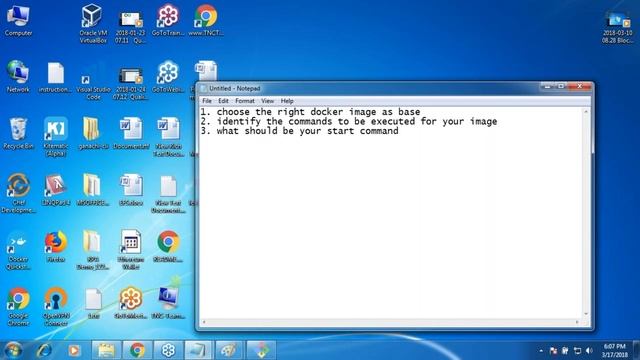Select the instruction text file icon
The height and width of the screenshot is (360, 640).
click(56, 78)
